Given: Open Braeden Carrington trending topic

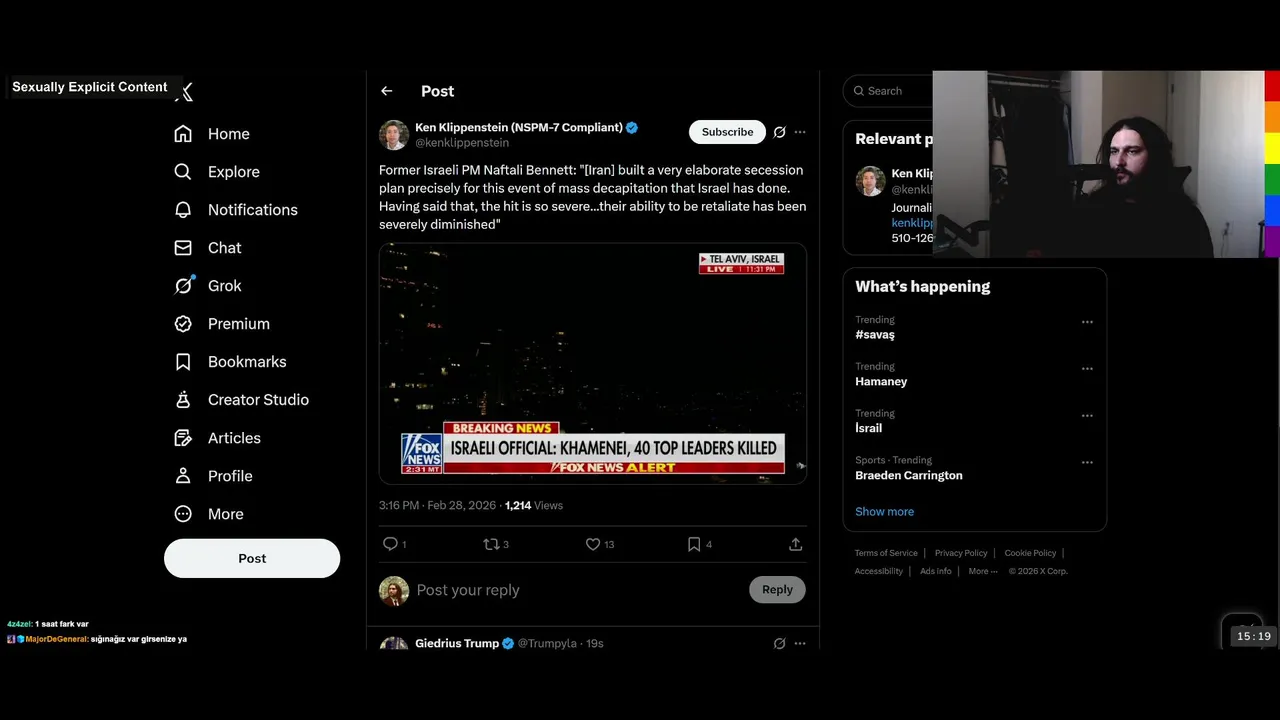Looking at the screenshot, I should [909, 475].
